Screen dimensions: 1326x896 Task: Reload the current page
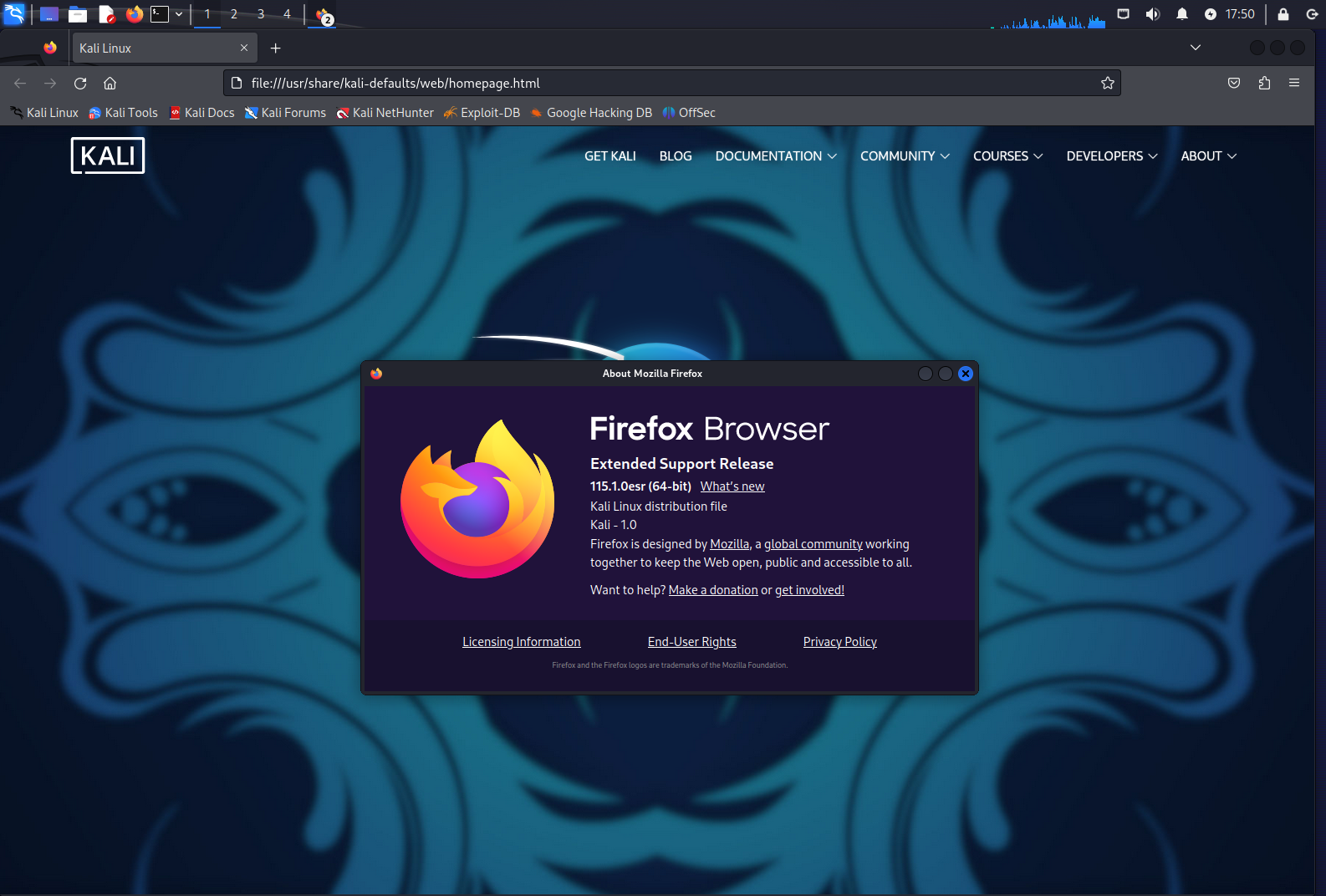80,83
